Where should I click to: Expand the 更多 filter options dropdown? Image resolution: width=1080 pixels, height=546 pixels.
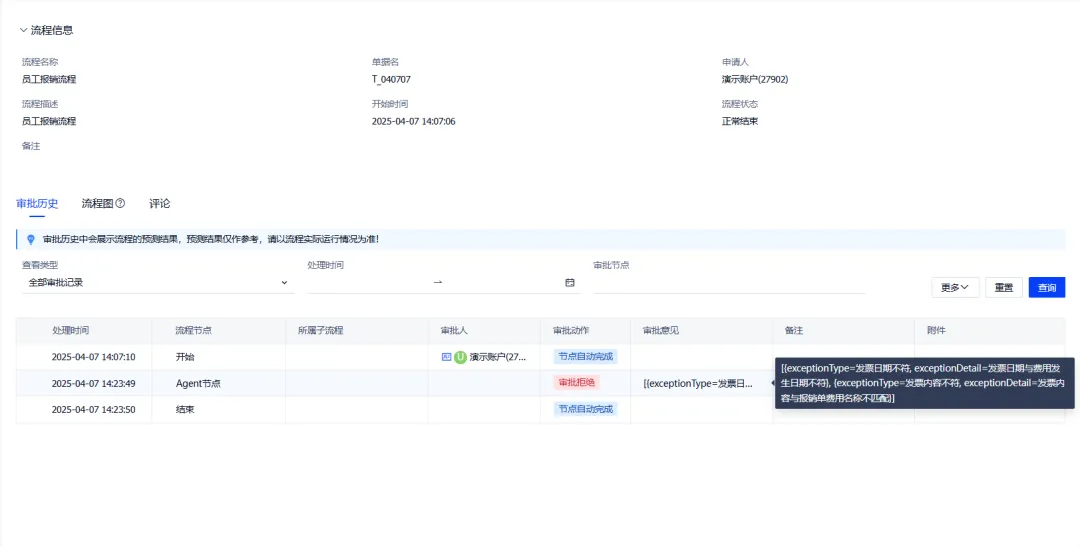pyautogui.click(x=955, y=287)
